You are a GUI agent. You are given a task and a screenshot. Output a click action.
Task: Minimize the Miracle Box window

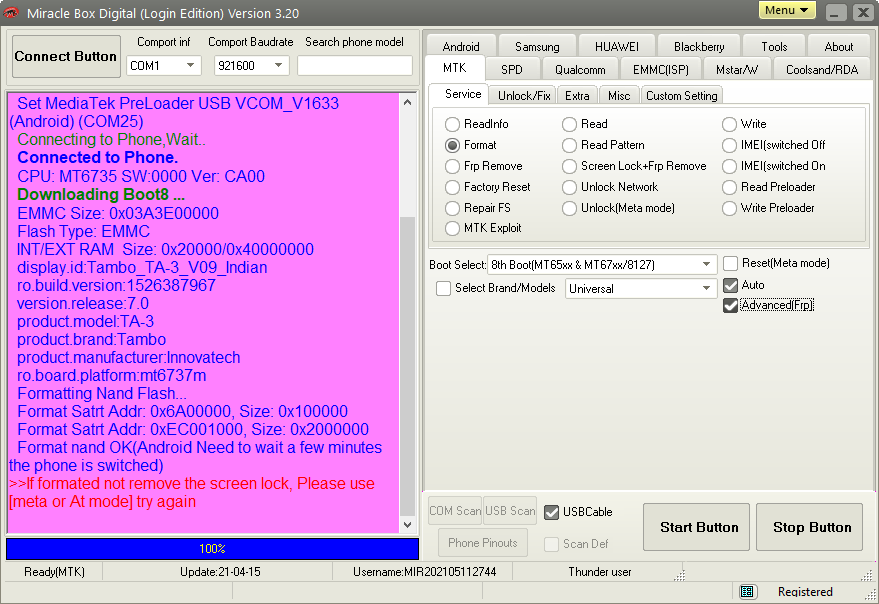(835, 12)
